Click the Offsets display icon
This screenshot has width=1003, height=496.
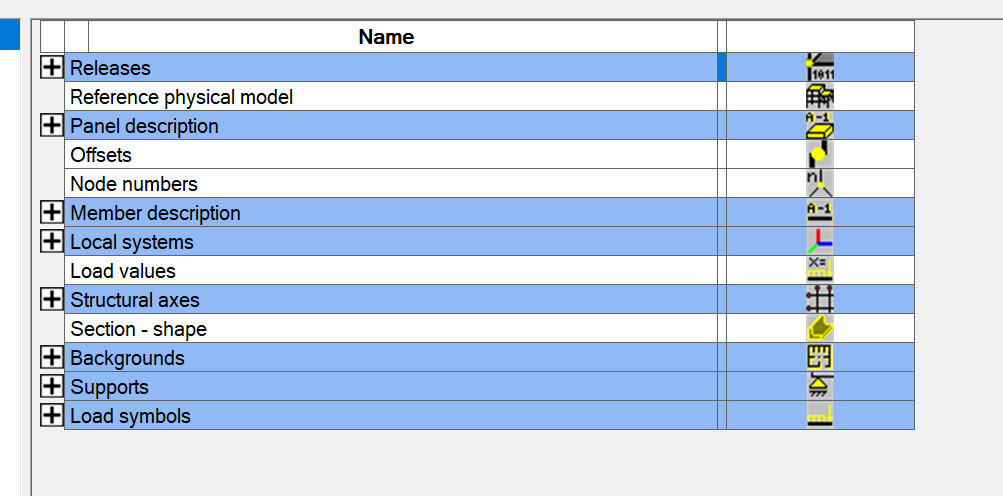pos(820,155)
